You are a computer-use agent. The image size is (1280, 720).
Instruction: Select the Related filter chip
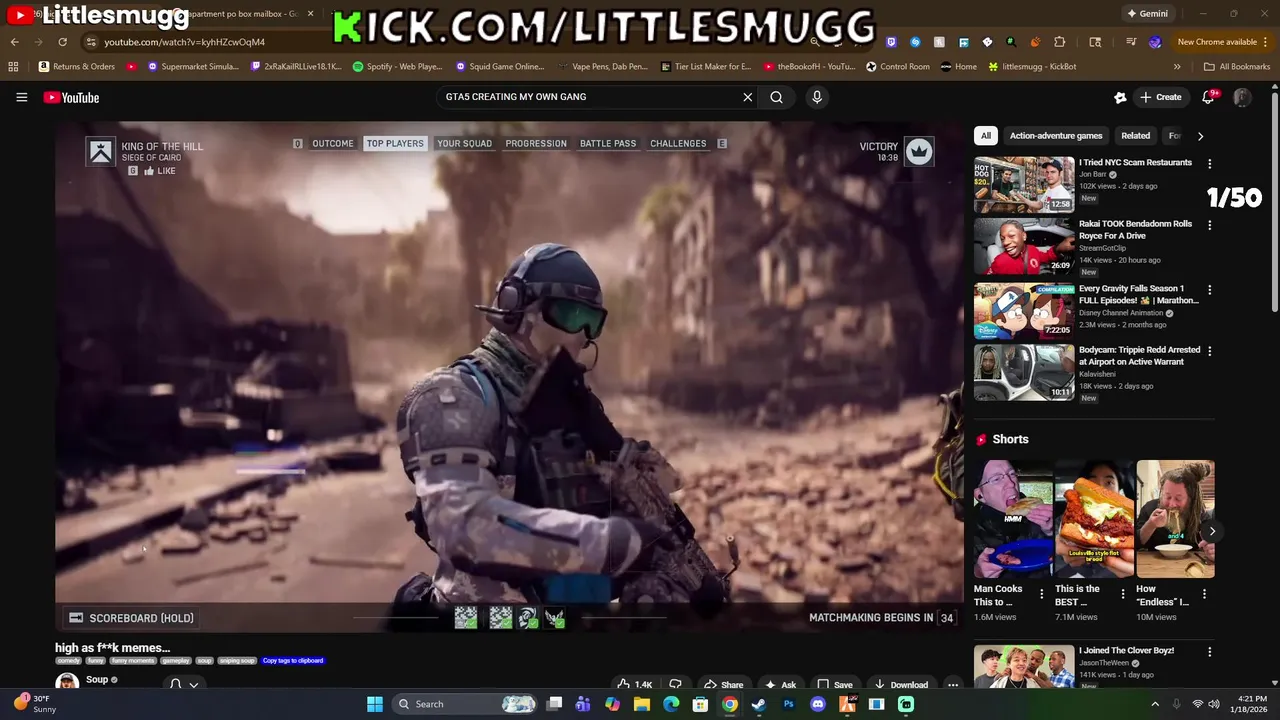(1135, 136)
